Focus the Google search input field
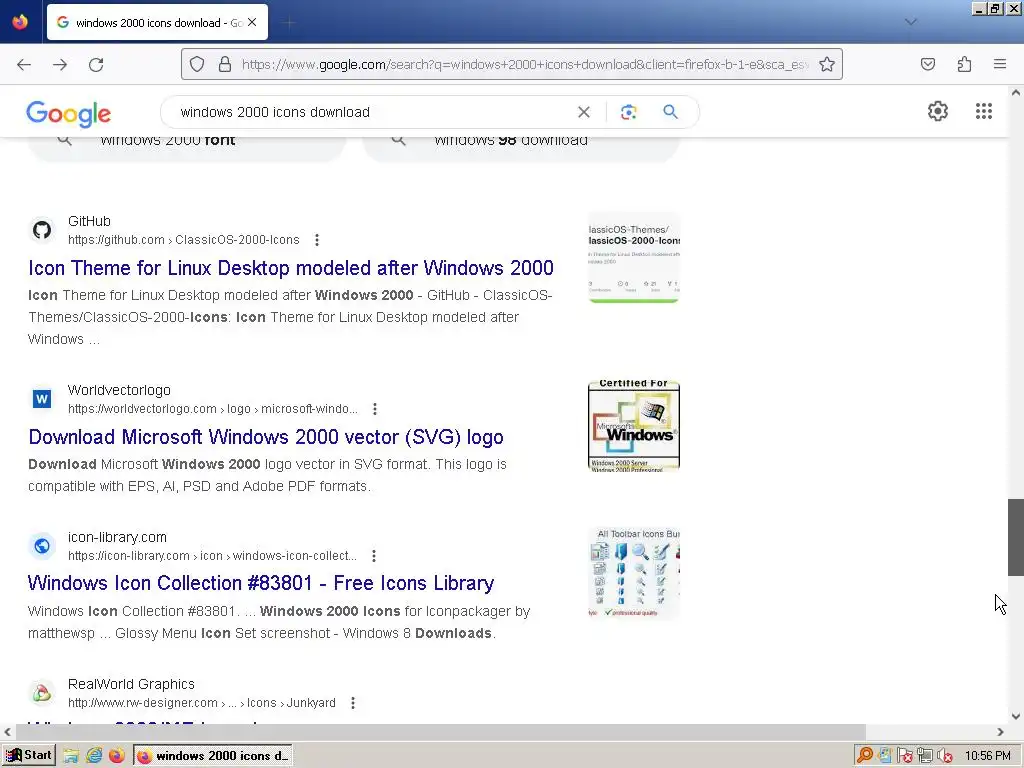Image resolution: width=1024 pixels, height=768 pixels. [x=372, y=112]
